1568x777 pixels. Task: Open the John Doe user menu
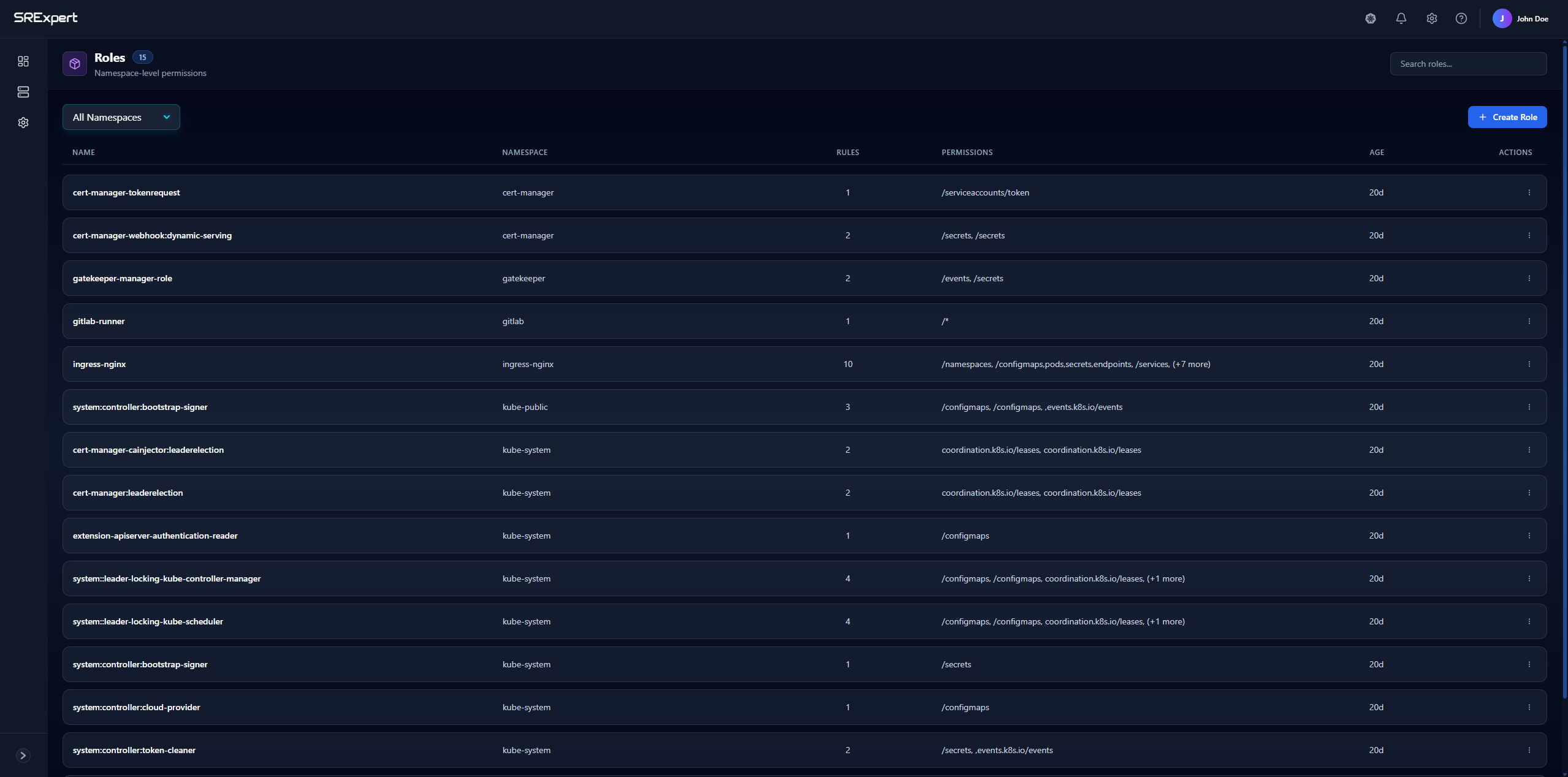[x=1521, y=18]
